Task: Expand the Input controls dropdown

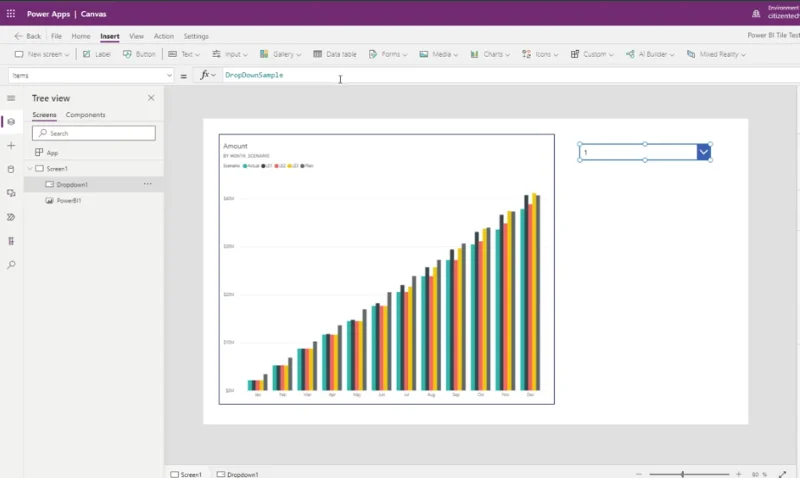Action: click(230, 54)
